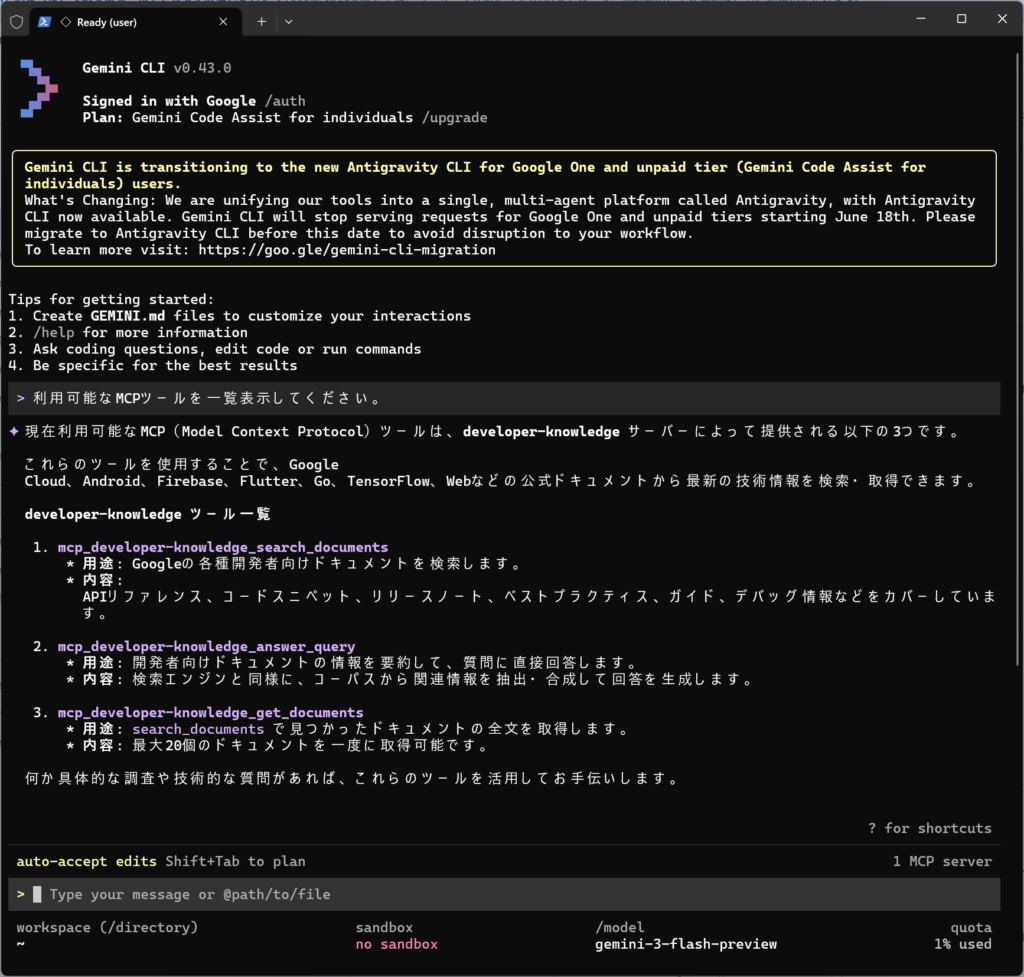
Task: Click 'Signed in with Google' text
Action: click(x=169, y=101)
